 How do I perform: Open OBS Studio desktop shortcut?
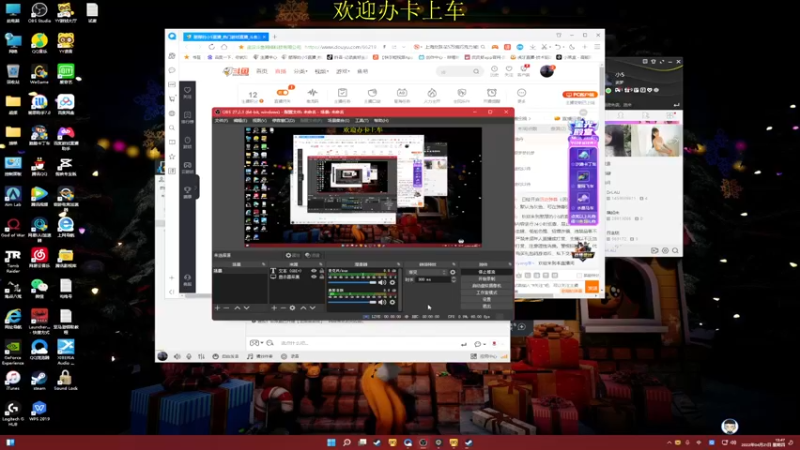point(39,13)
